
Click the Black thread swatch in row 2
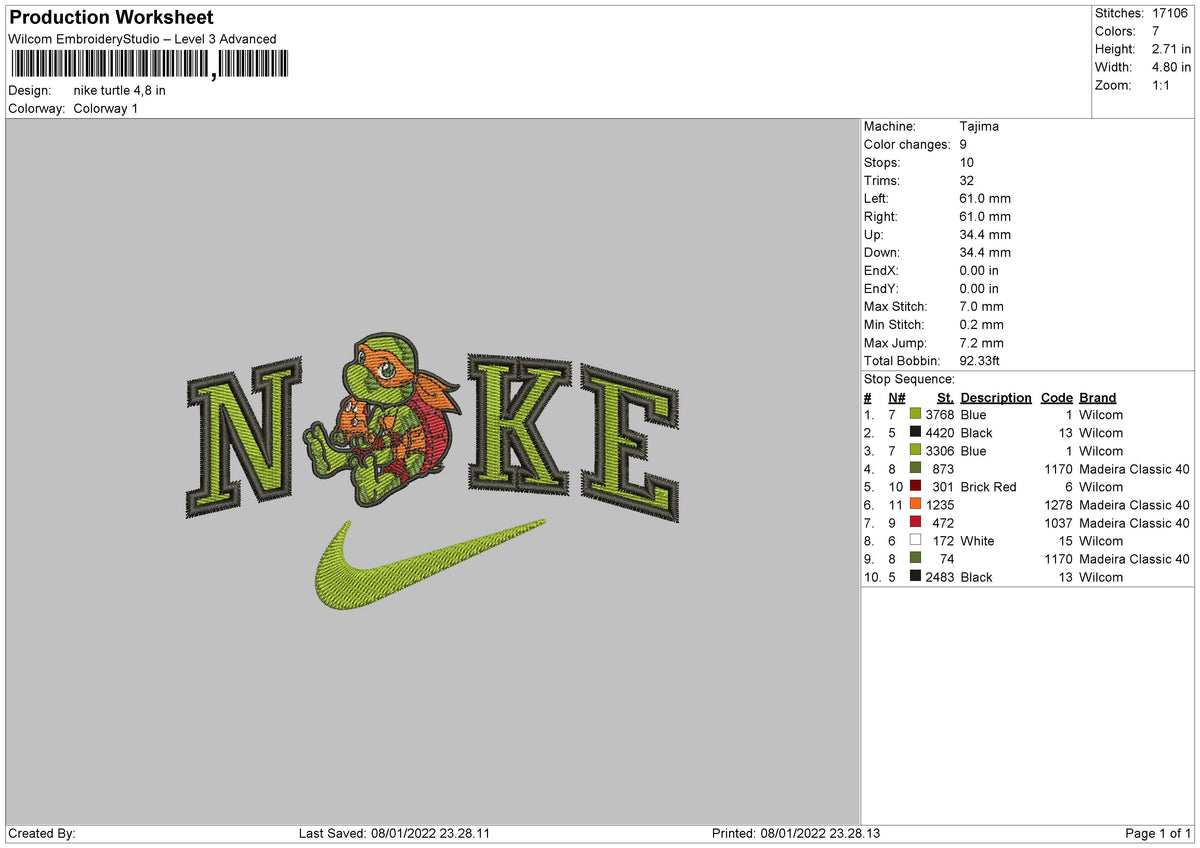(x=915, y=433)
